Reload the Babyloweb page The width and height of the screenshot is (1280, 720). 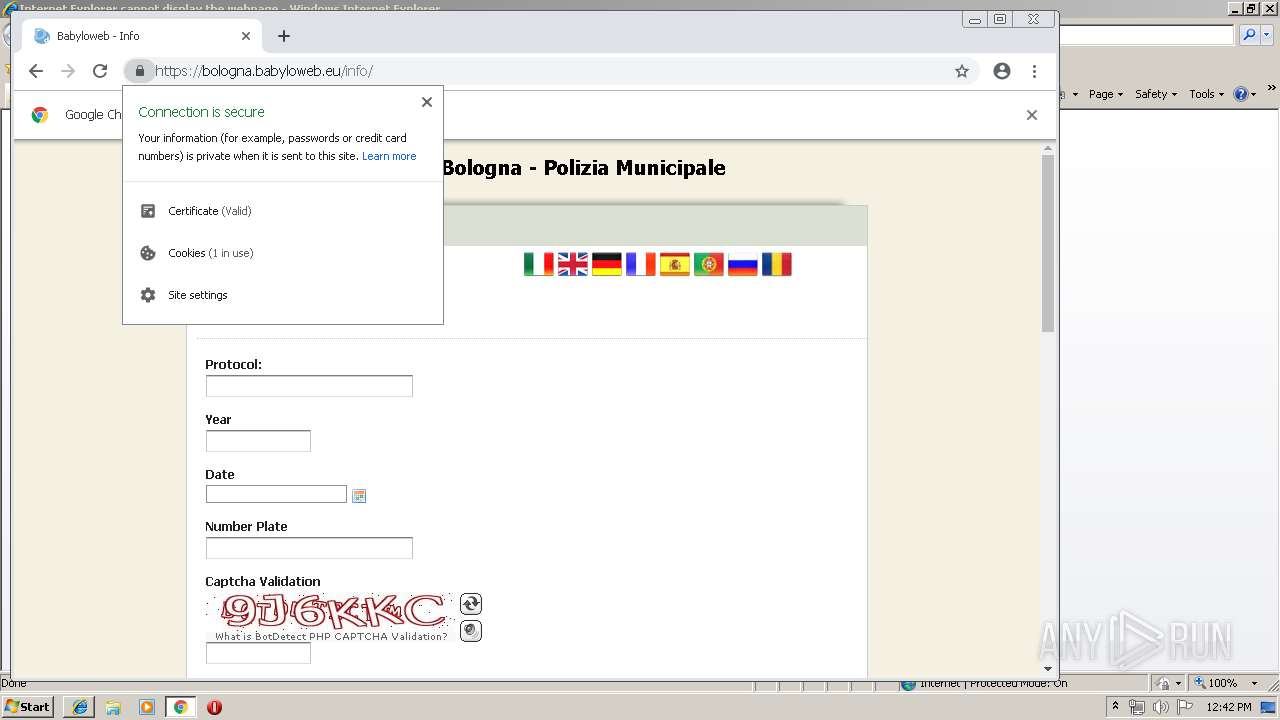pos(100,71)
